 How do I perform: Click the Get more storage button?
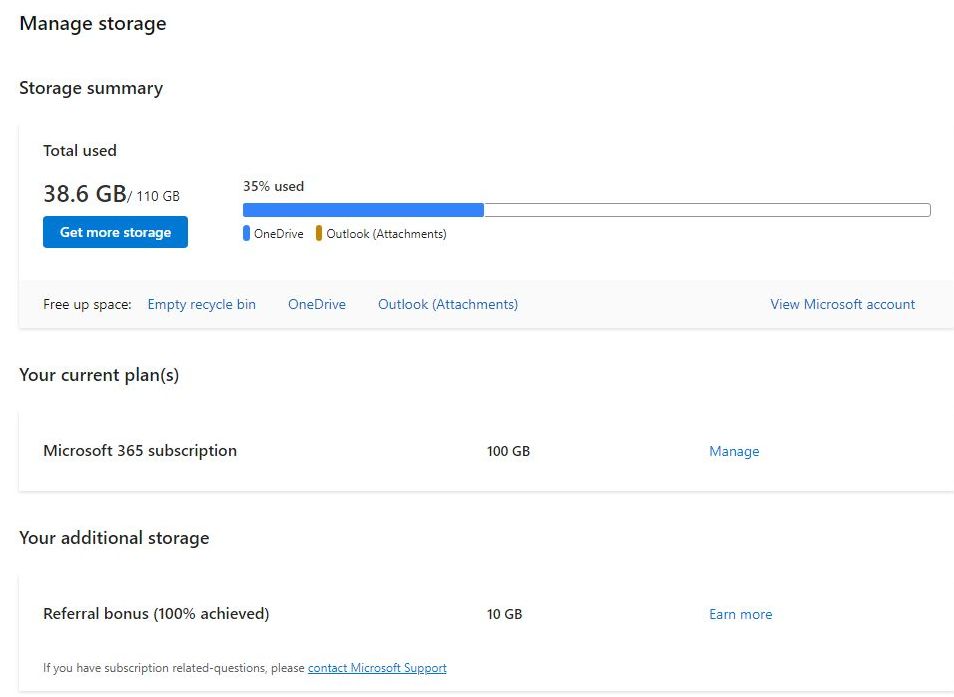click(x=115, y=232)
